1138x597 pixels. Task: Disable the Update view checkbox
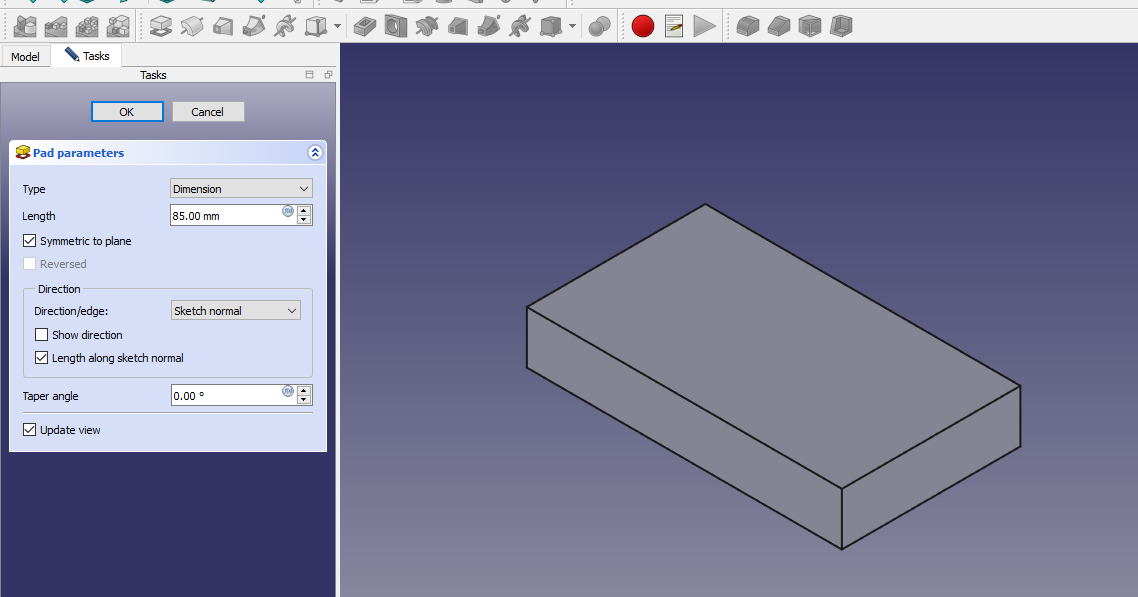coord(30,430)
